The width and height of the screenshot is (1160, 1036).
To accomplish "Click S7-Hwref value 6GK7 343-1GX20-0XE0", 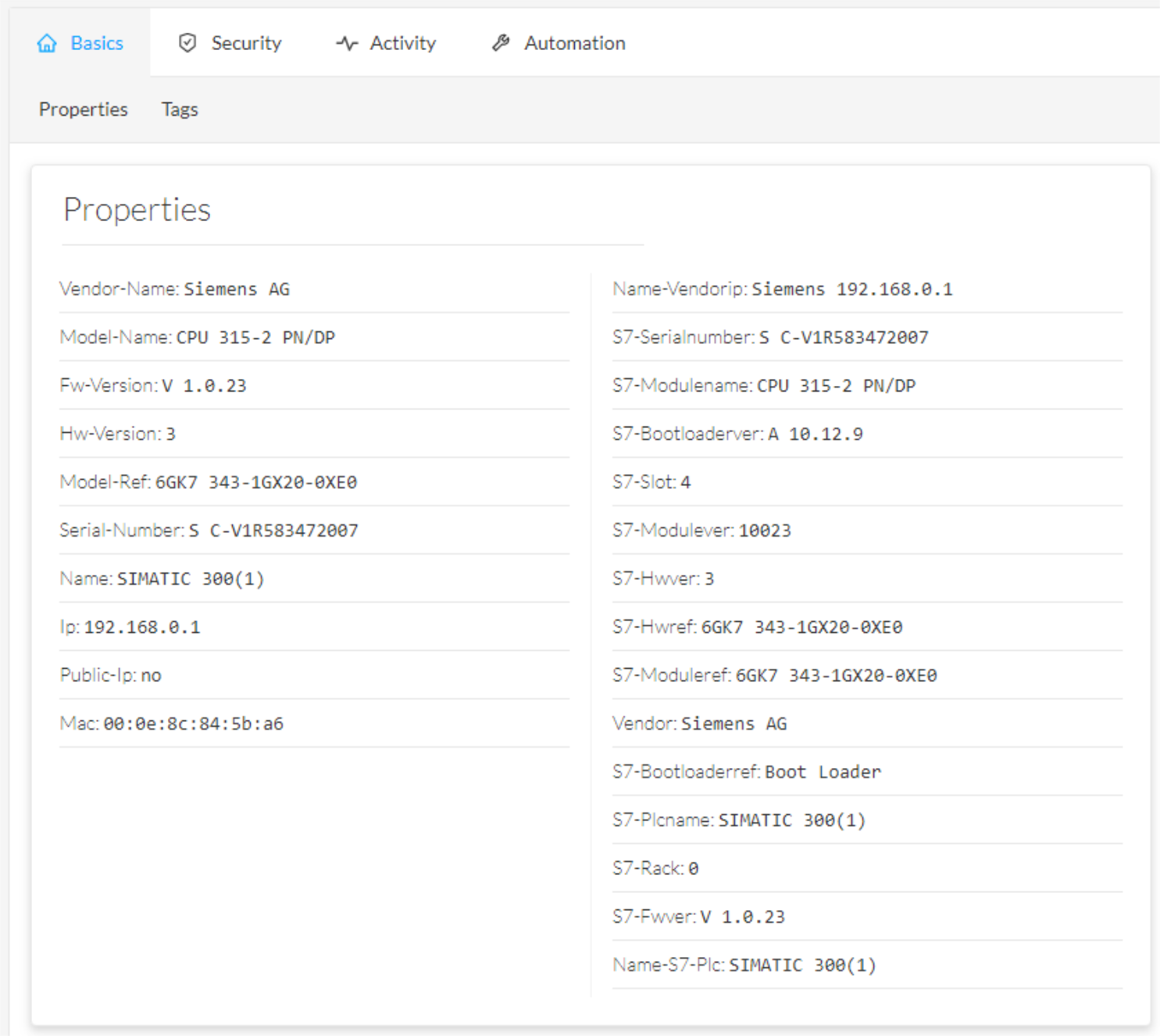I will point(801,627).
